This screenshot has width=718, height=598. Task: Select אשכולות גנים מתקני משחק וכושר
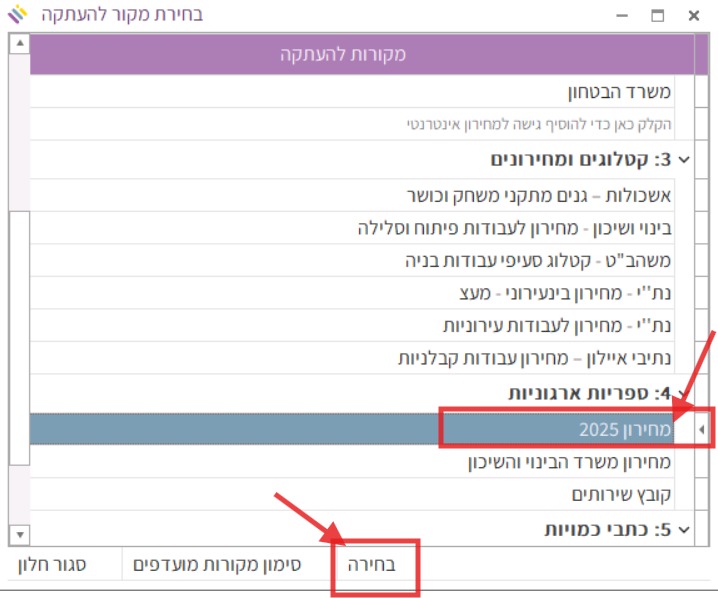click(540, 194)
